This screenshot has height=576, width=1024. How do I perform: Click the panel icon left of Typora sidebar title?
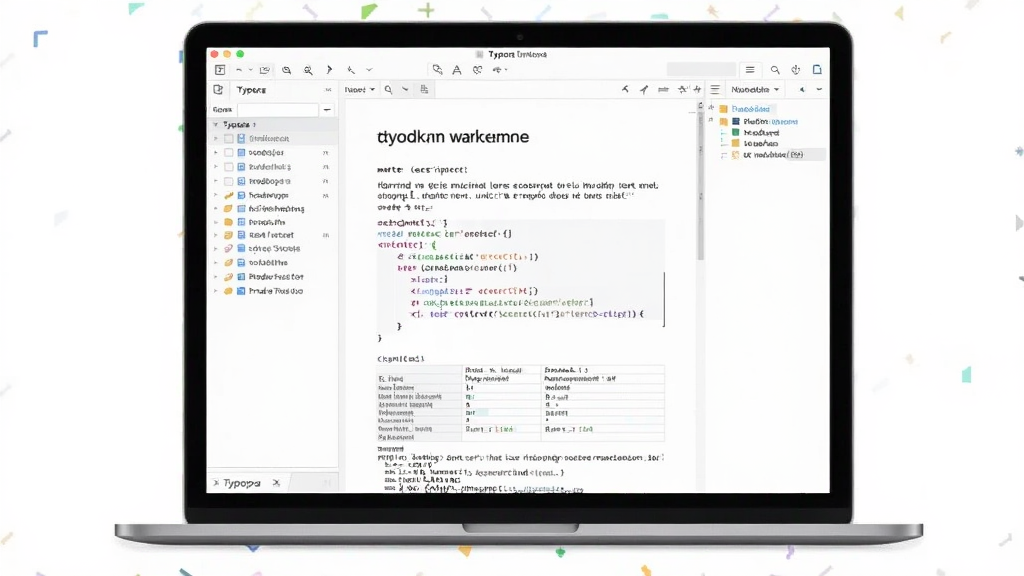coord(218,89)
